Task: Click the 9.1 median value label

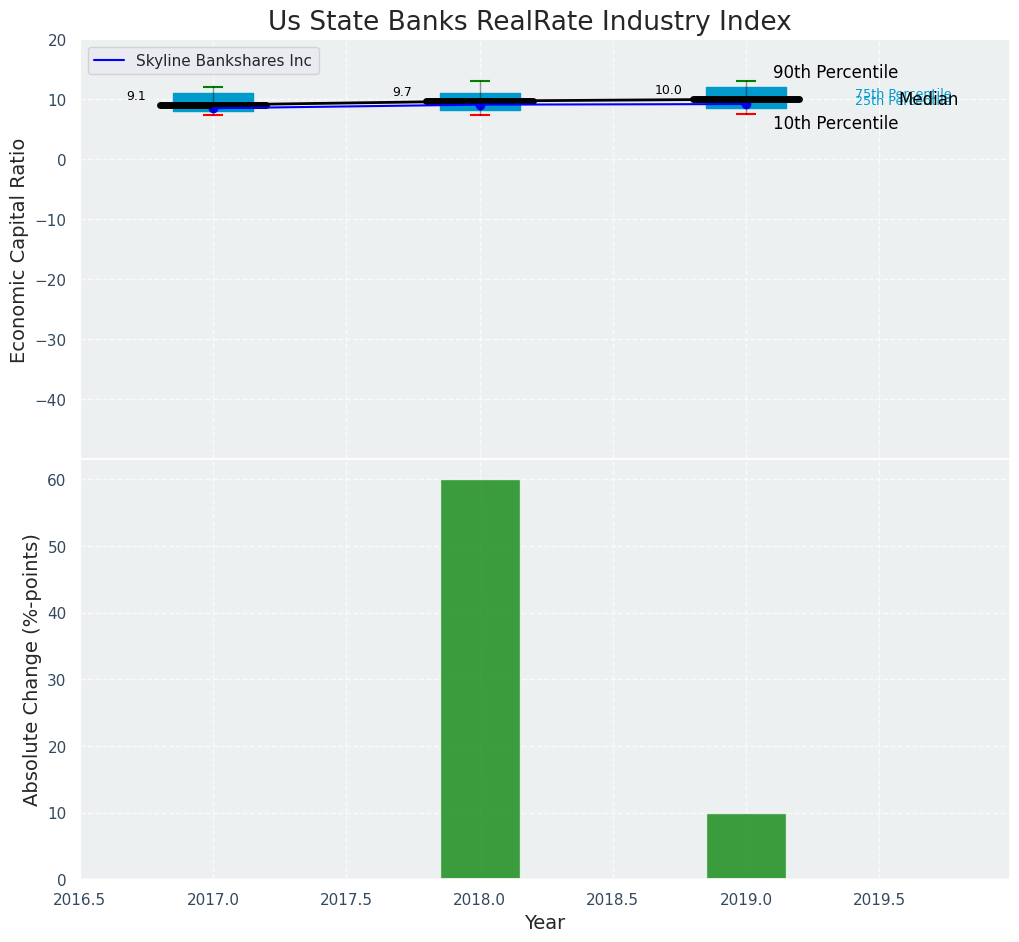Action: (136, 96)
